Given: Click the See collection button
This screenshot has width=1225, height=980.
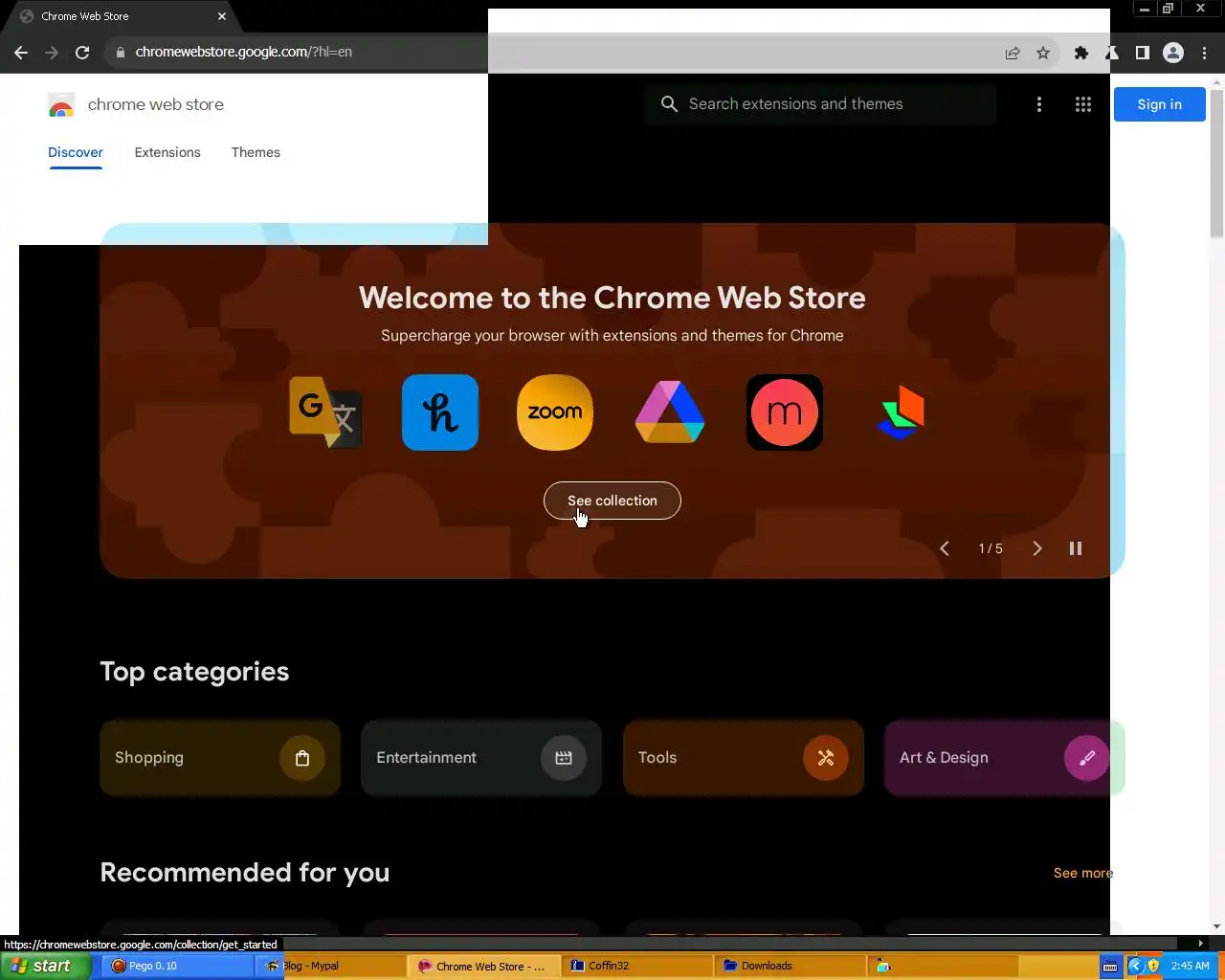Looking at the screenshot, I should click(x=612, y=501).
